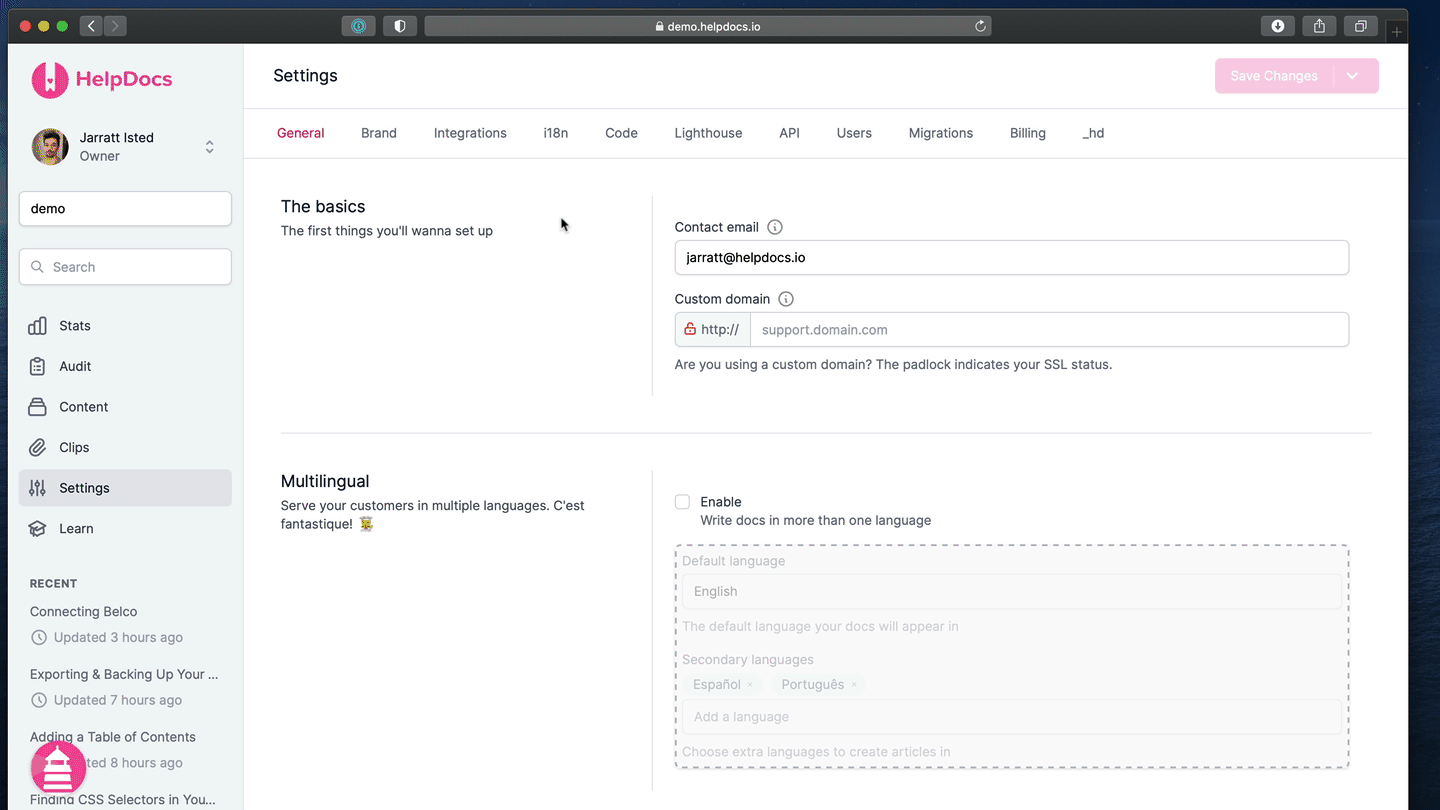Switch to the General tab

pyautogui.click(x=301, y=133)
